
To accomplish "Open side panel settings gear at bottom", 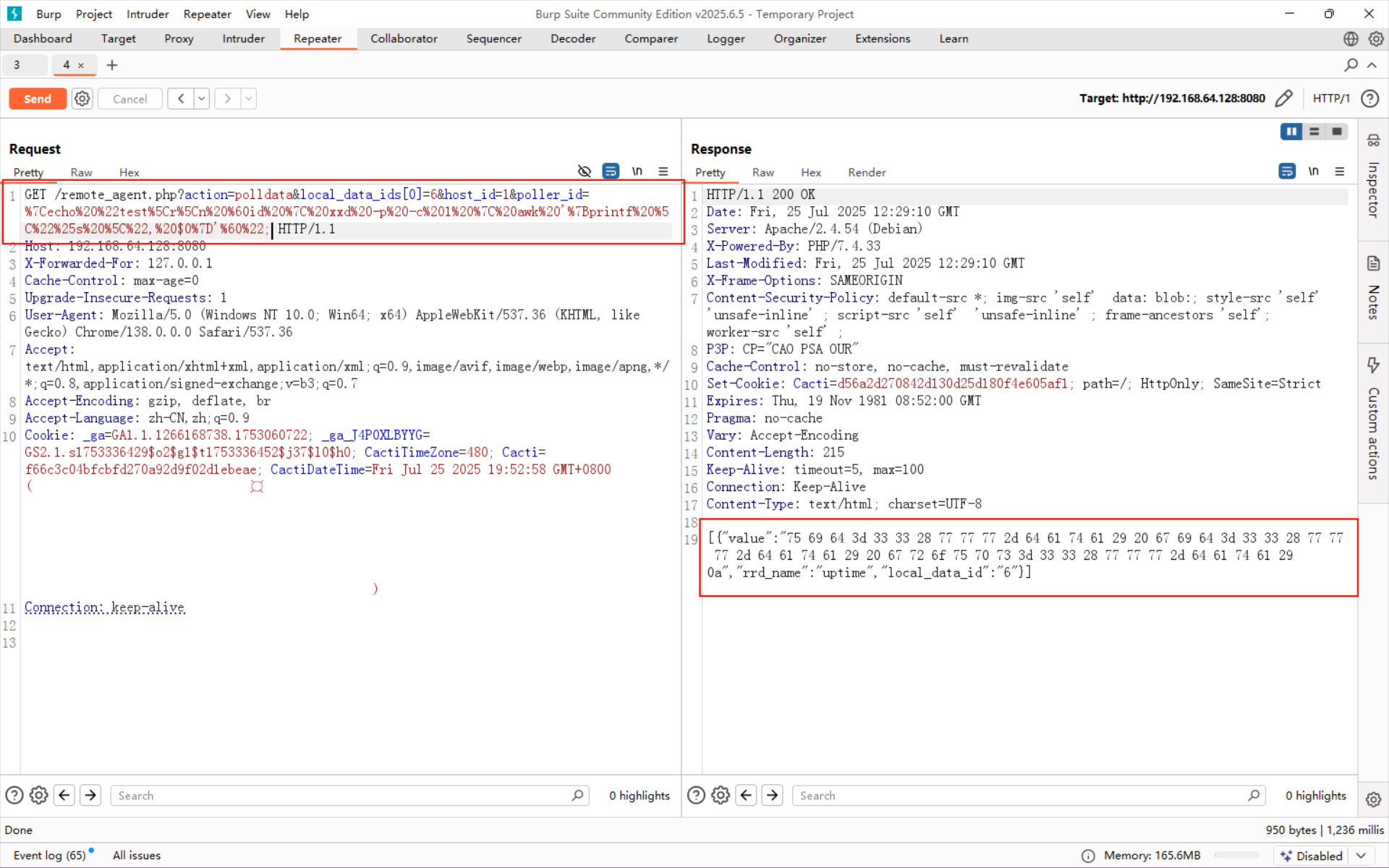I will click(x=1373, y=799).
